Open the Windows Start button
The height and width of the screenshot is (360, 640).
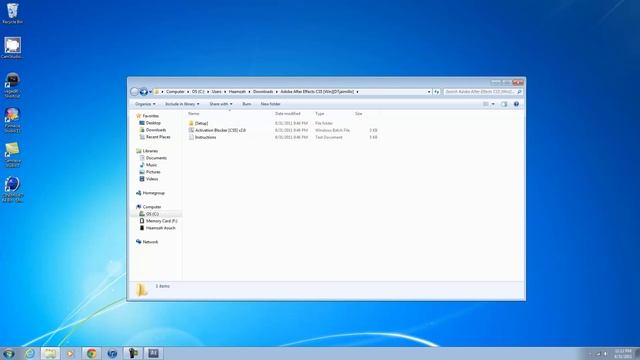tap(9, 353)
